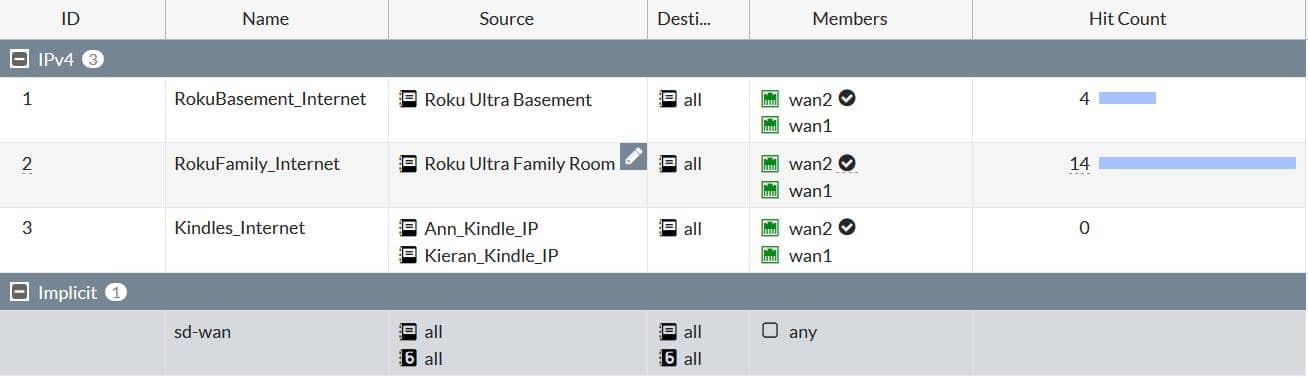Click the address icon beside Kieran_Kindle_IP
1308x378 pixels.
[408, 255]
